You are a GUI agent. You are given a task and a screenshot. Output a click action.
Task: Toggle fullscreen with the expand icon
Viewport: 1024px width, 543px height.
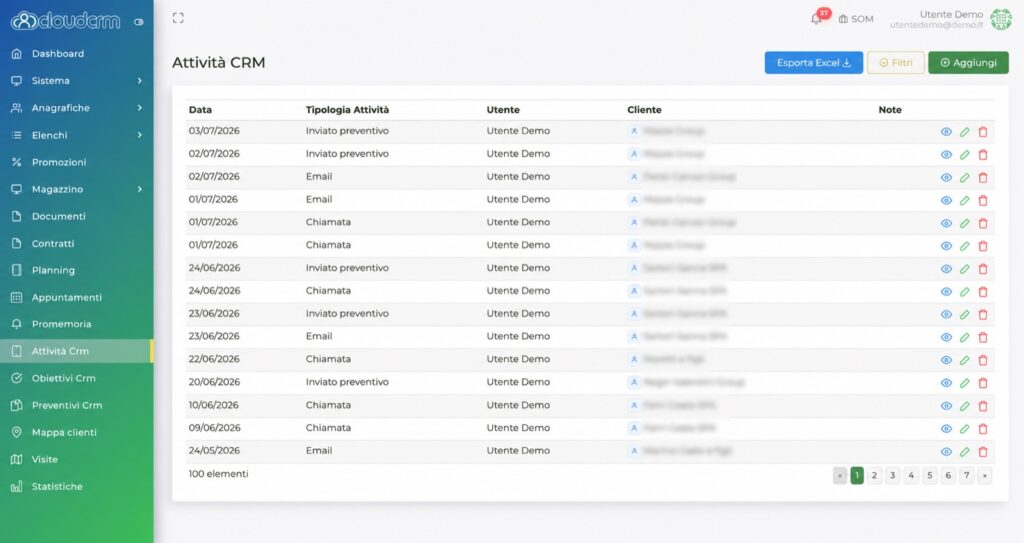[x=178, y=18]
